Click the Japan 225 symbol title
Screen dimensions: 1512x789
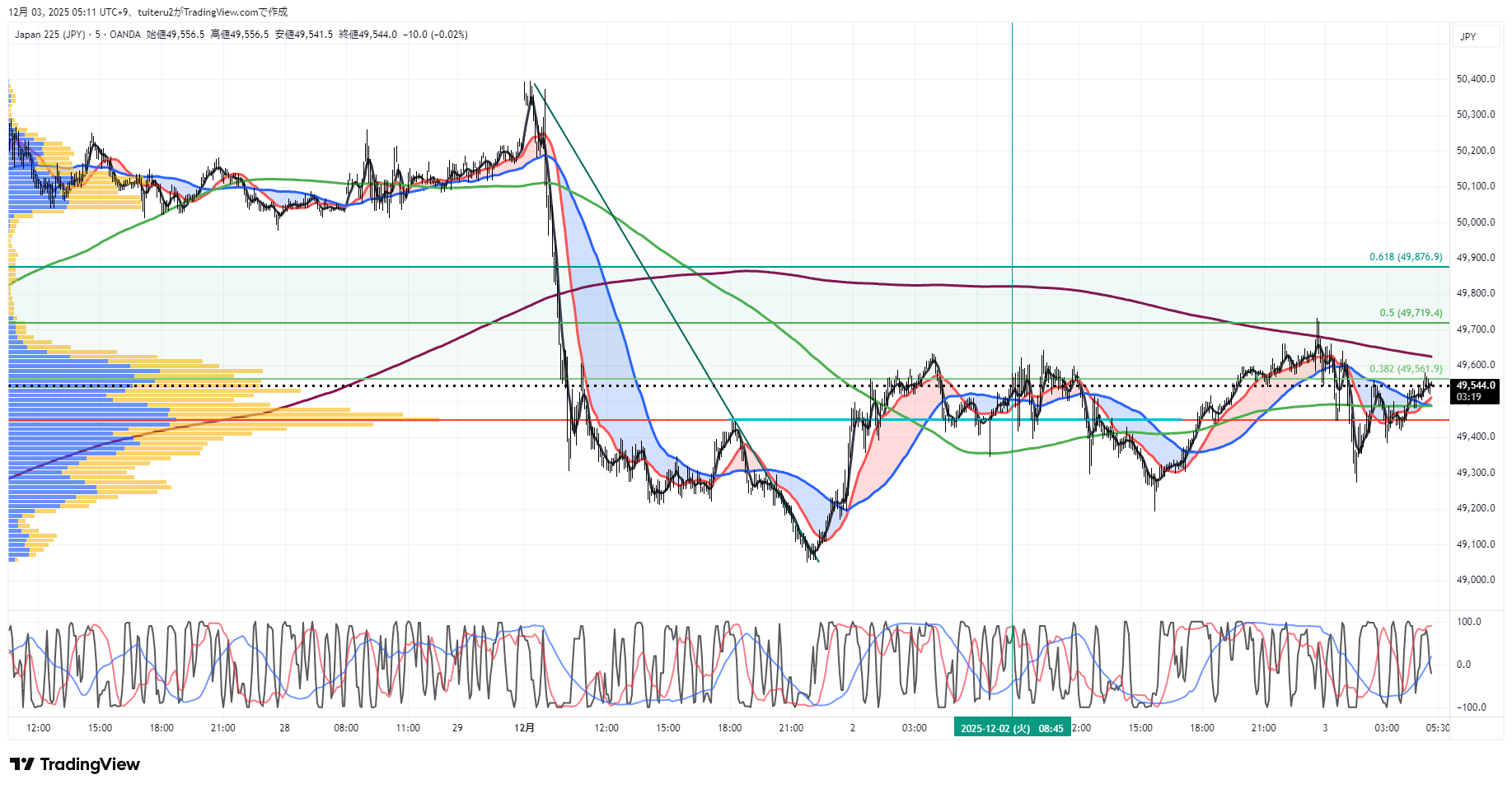[x=49, y=35]
